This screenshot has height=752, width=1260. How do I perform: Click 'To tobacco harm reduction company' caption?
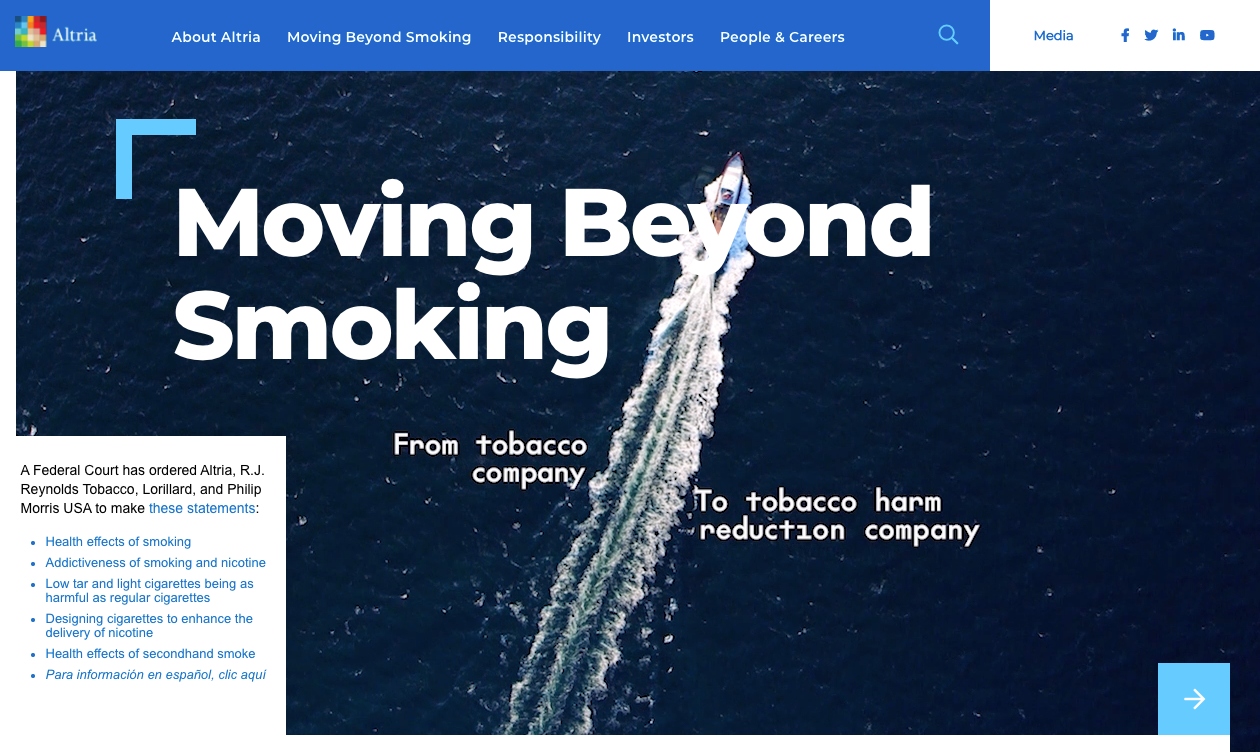(x=836, y=515)
